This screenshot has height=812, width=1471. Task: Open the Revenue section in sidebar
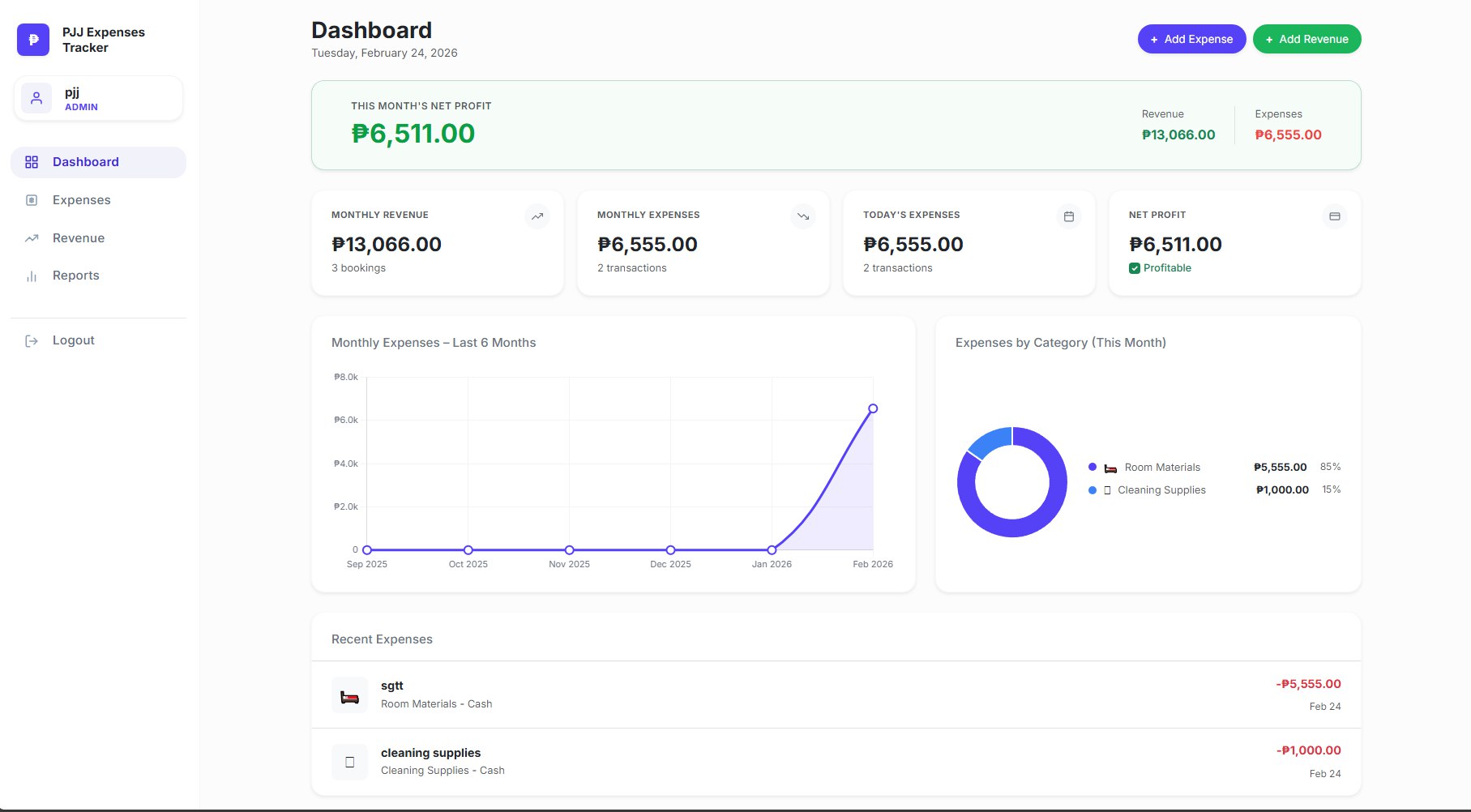78,238
